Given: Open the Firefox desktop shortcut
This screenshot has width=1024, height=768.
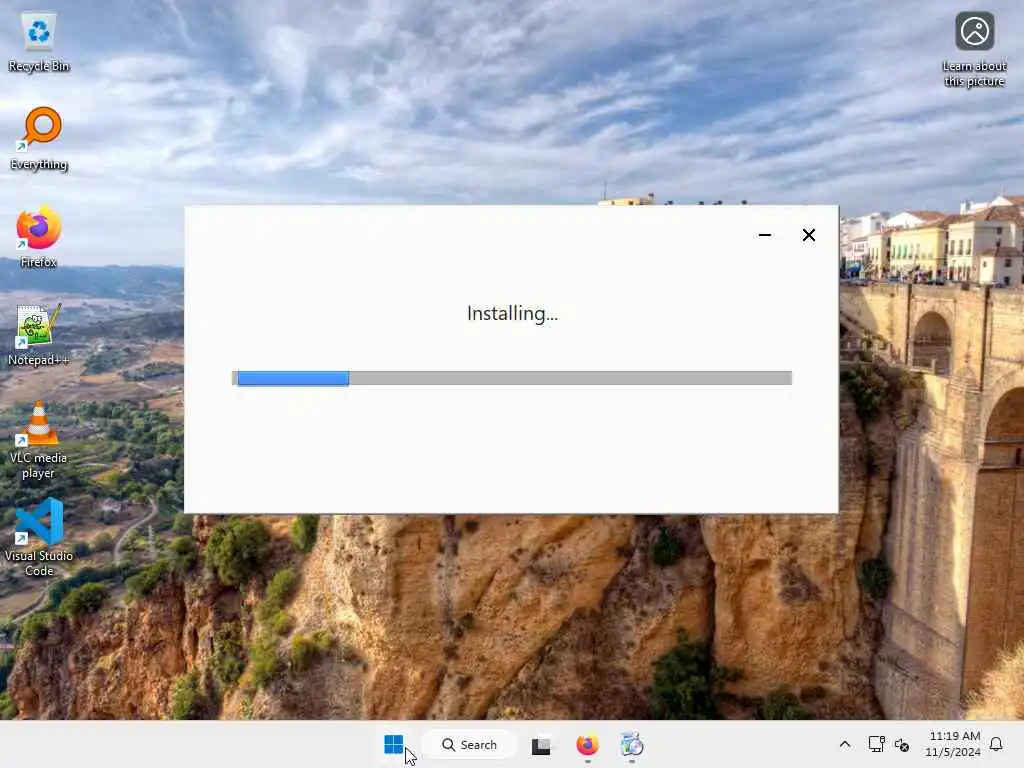Looking at the screenshot, I should [x=39, y=236].
